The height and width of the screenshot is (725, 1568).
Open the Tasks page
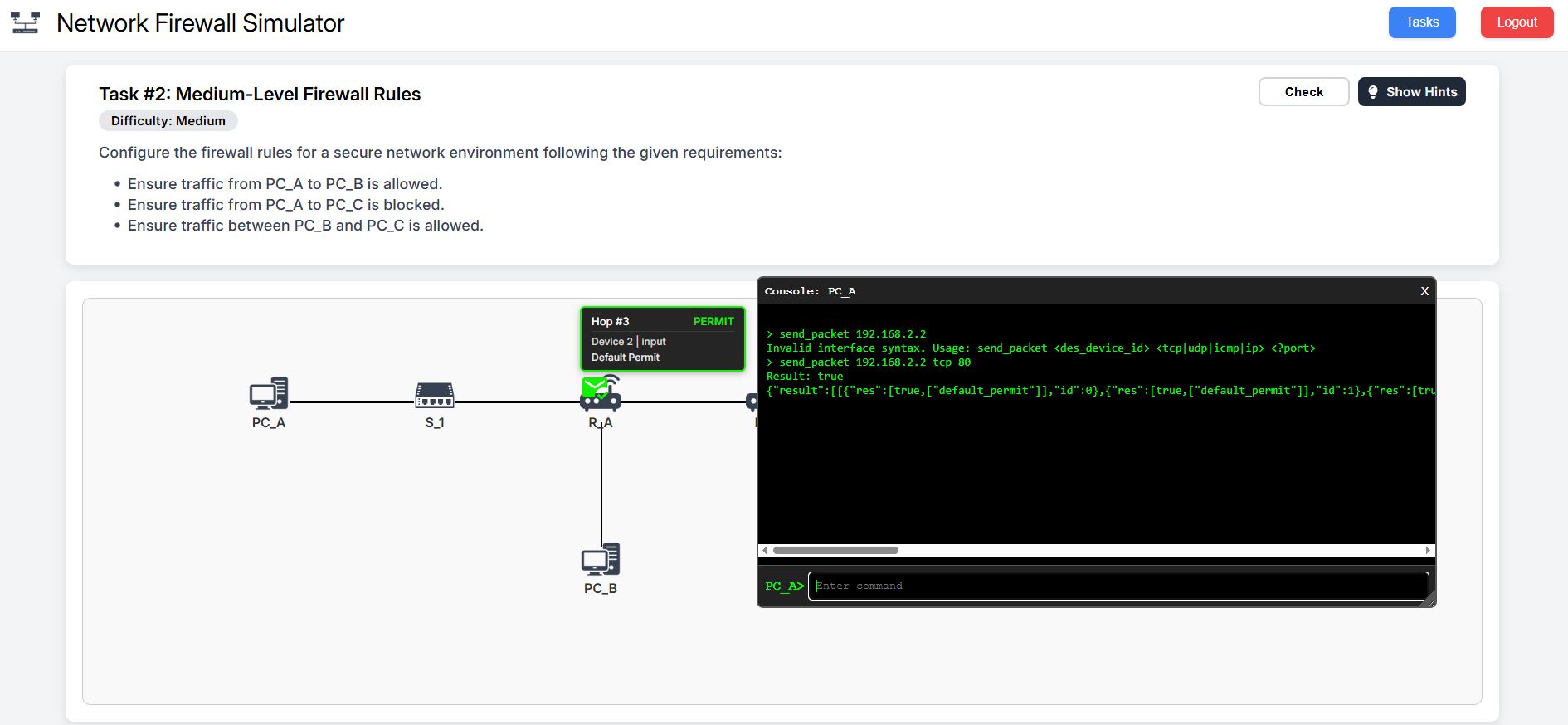tap(1421, 22)
